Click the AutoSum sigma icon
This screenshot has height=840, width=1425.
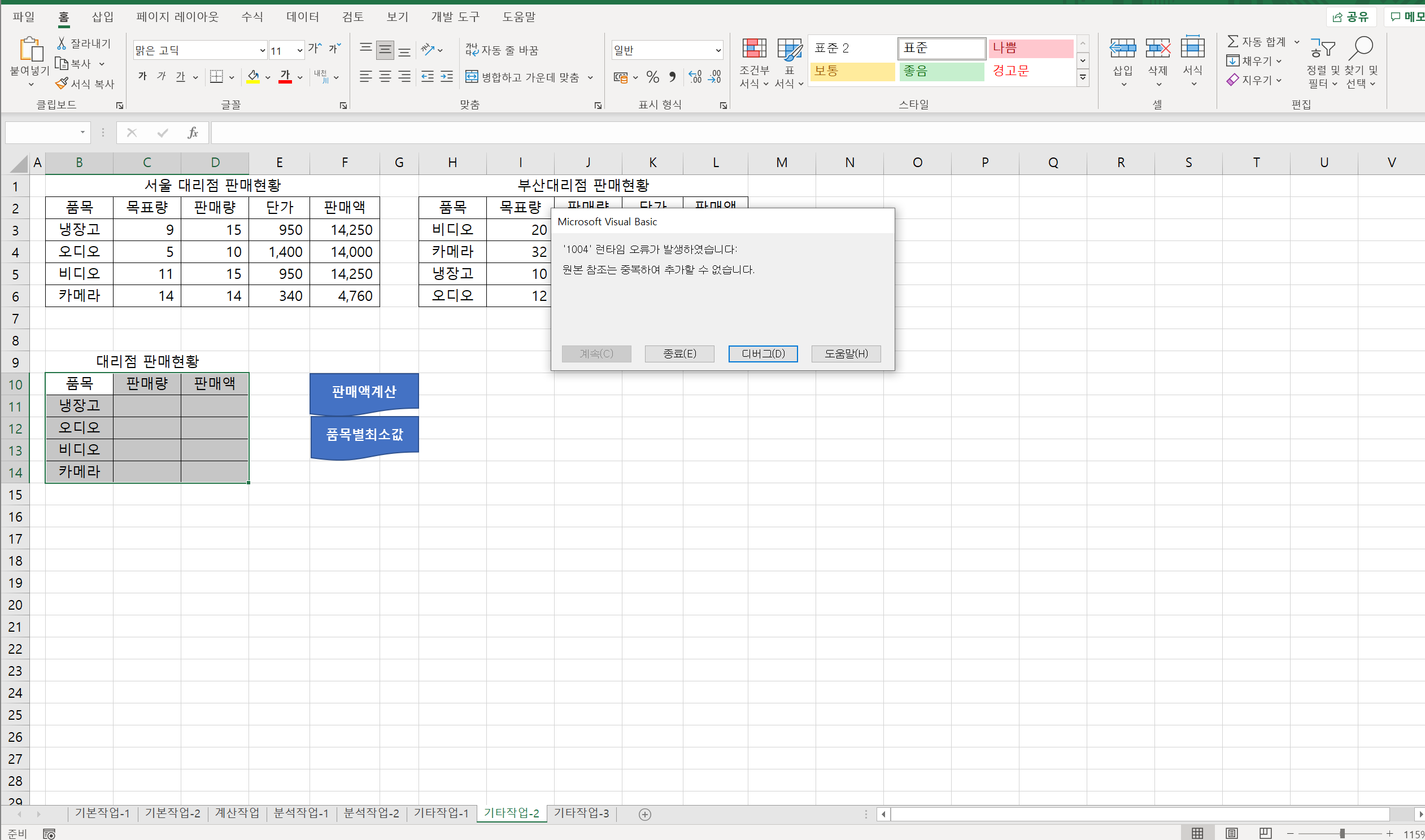1232,41
